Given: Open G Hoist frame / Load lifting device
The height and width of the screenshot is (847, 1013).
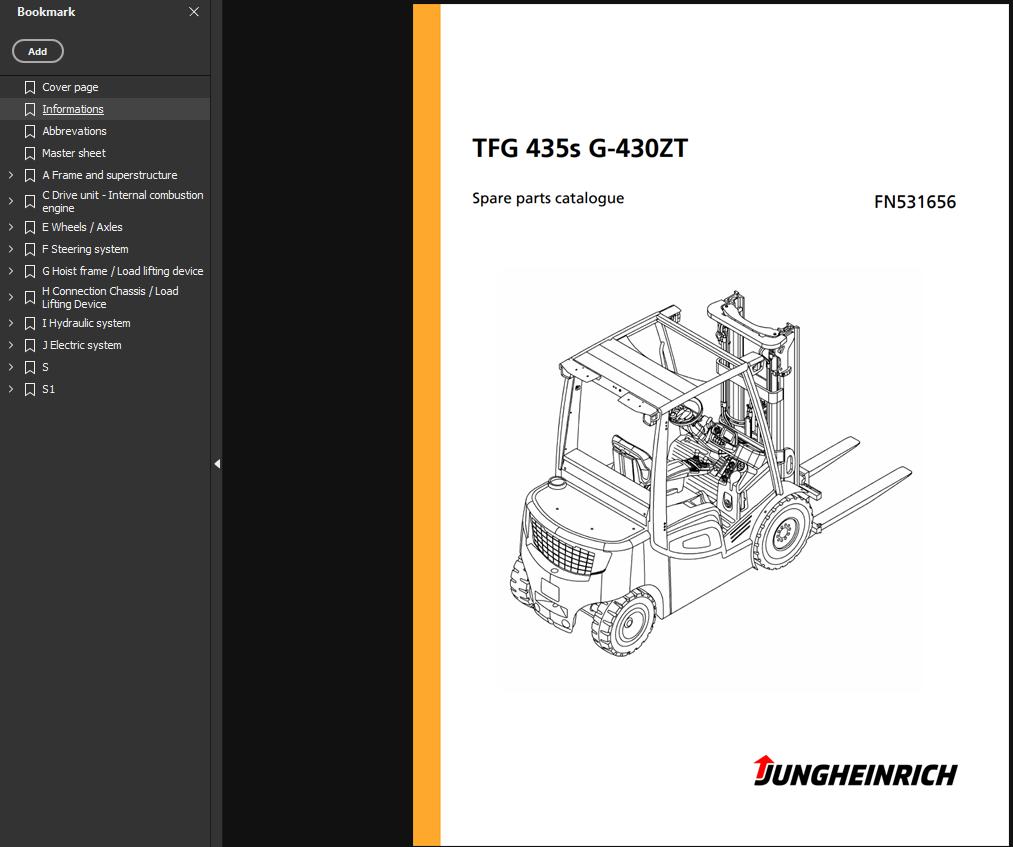Looking at the screenshot, I should (x=123, y=271).
